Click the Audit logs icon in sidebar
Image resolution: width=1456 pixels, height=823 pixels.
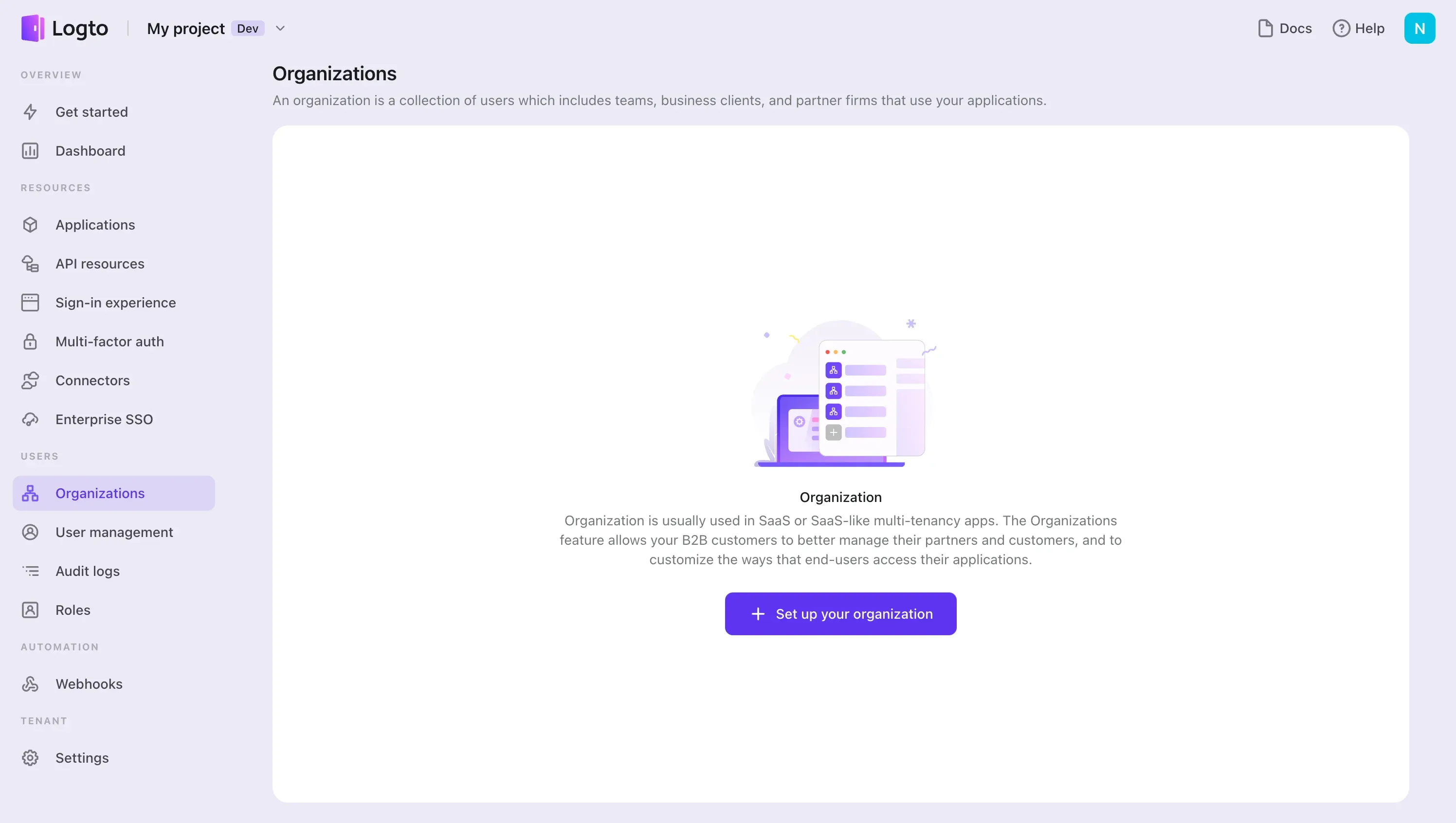tap(30, 571)
